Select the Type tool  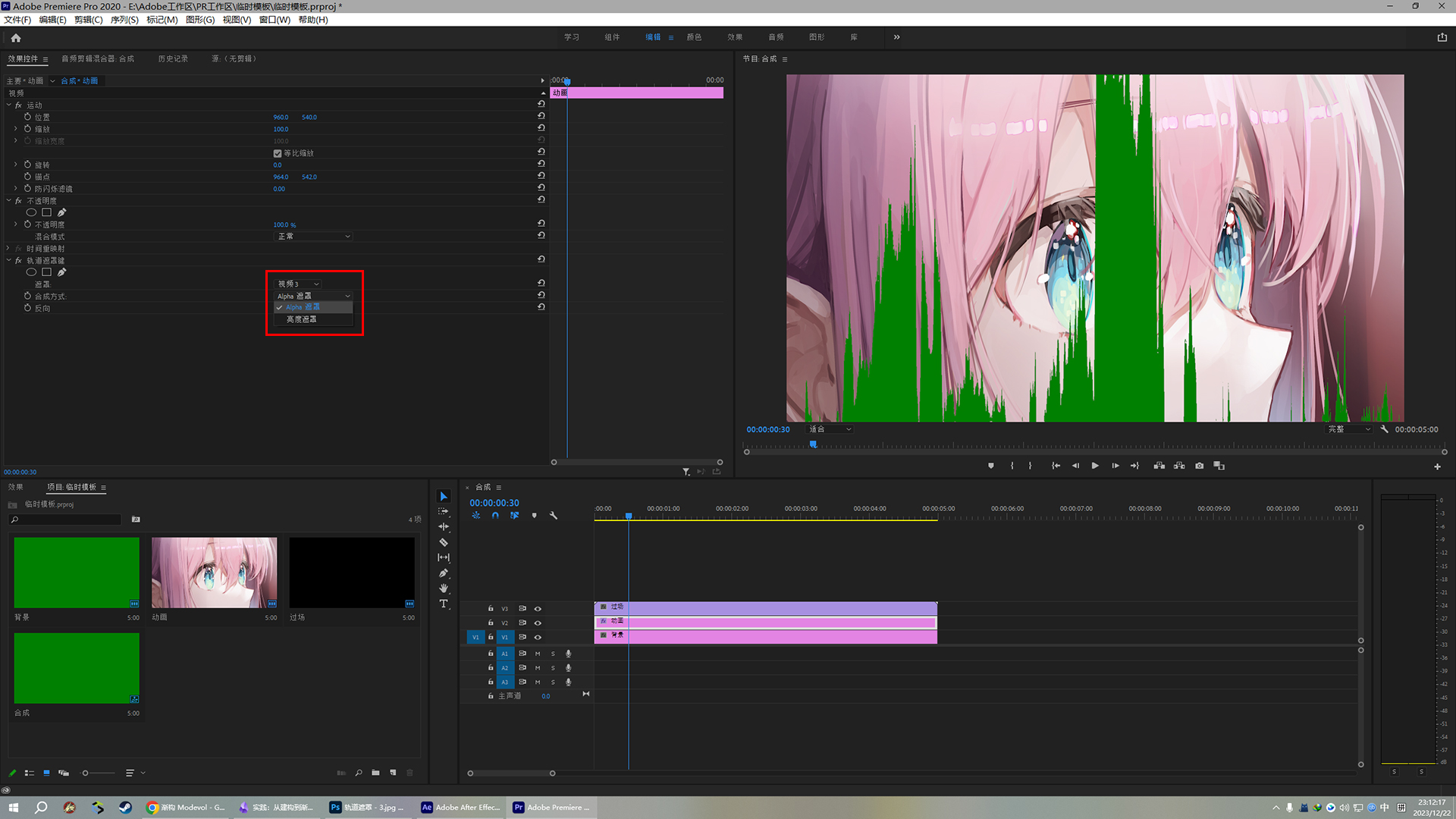pyautogui.click(x=444, y=604)
